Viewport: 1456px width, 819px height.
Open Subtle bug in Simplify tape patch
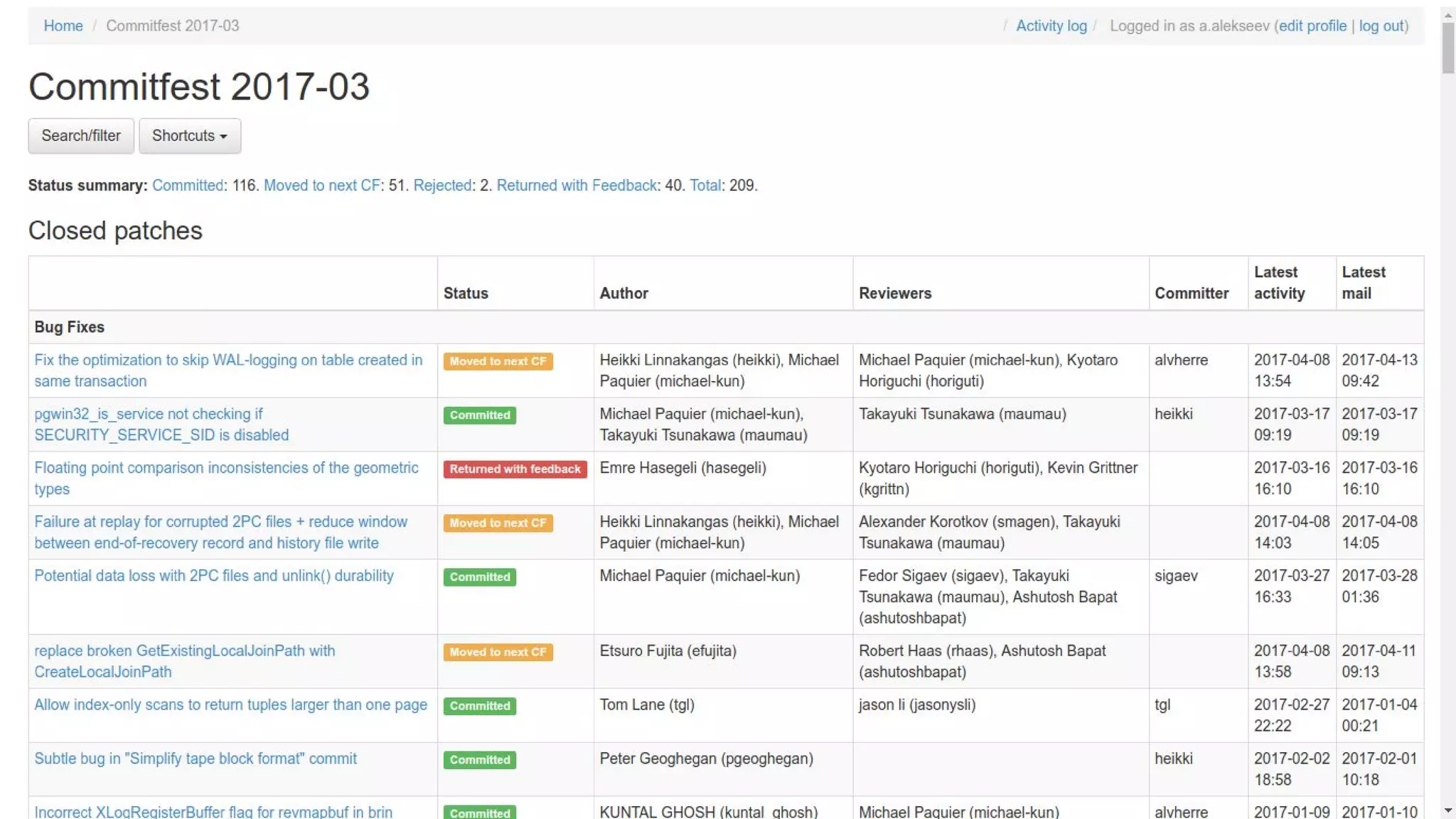point(196,759)
